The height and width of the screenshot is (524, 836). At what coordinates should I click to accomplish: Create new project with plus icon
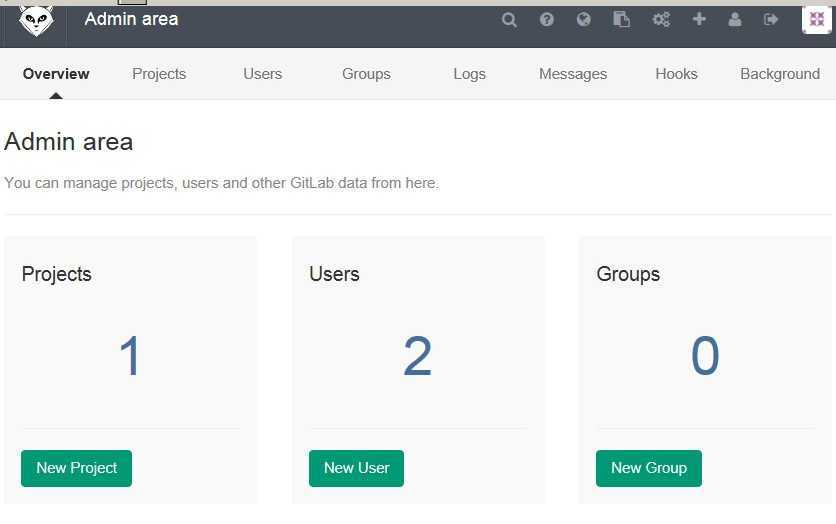699,19
